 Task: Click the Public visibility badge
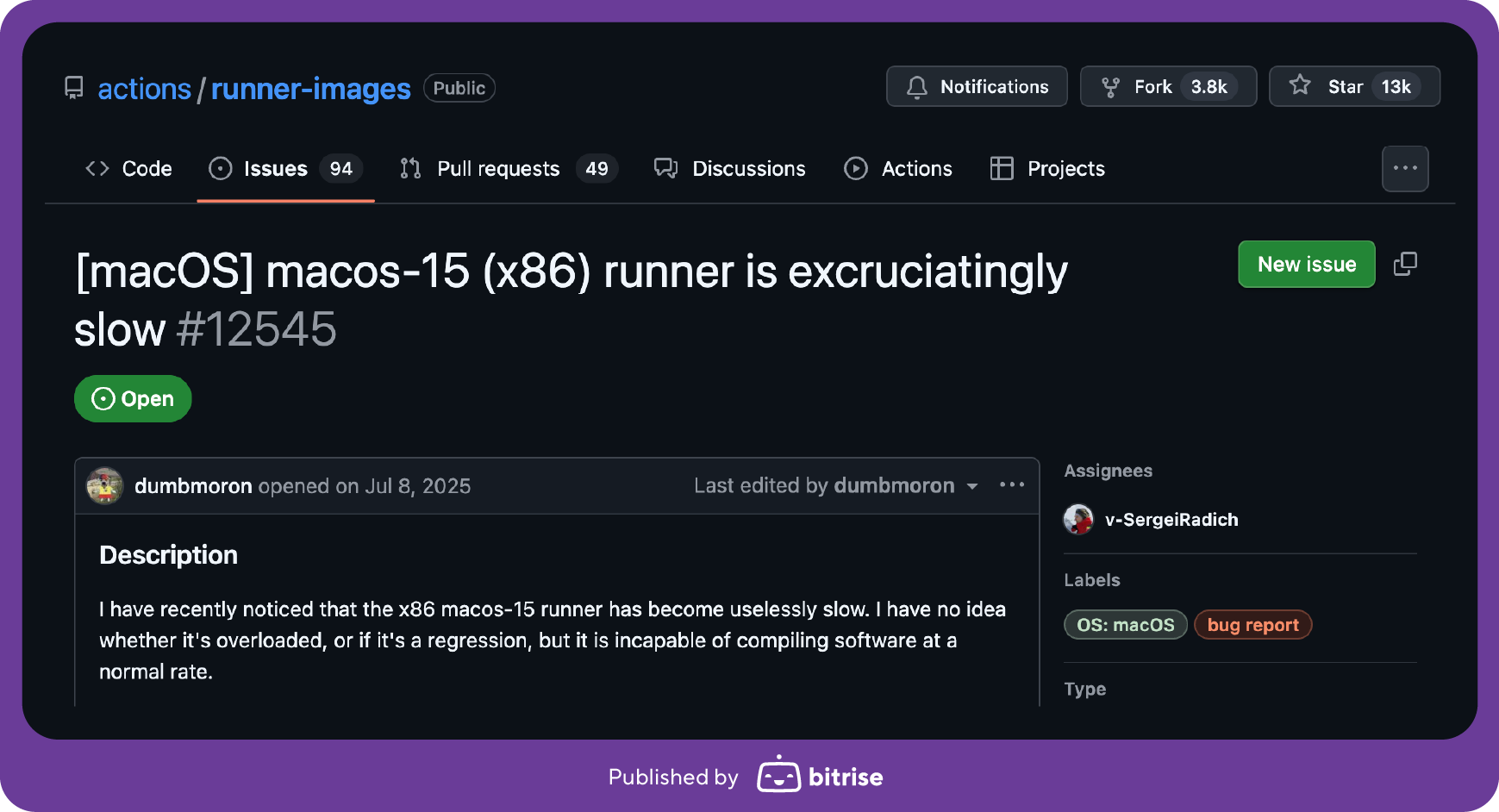(459, 88)
